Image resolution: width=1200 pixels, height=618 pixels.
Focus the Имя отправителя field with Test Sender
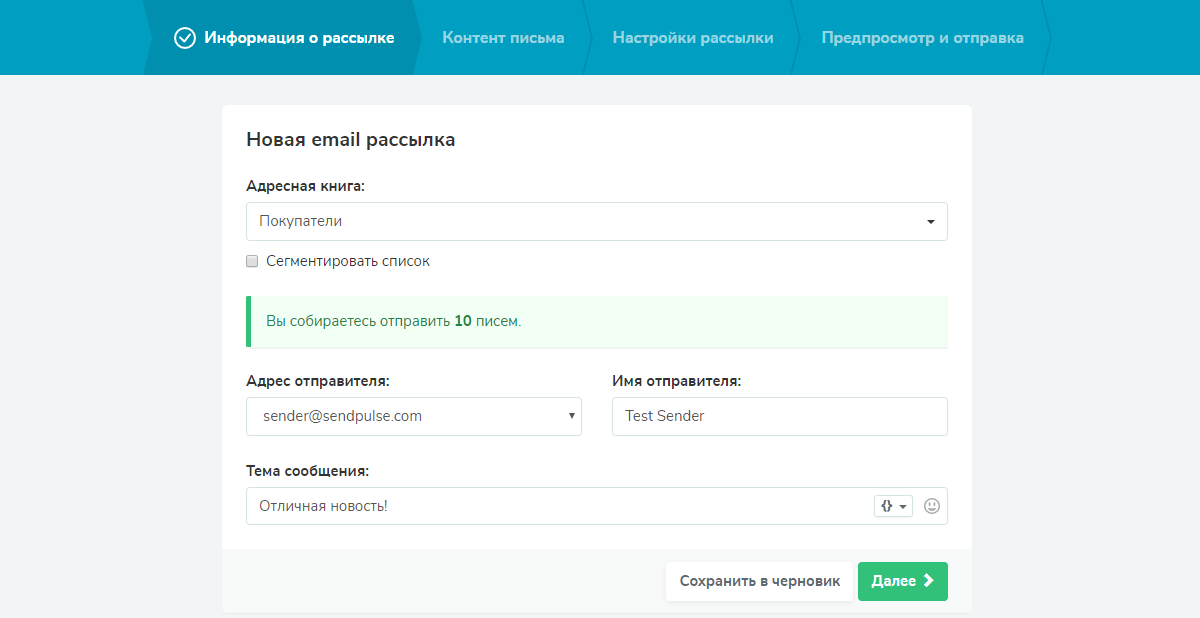pos(779,416)
